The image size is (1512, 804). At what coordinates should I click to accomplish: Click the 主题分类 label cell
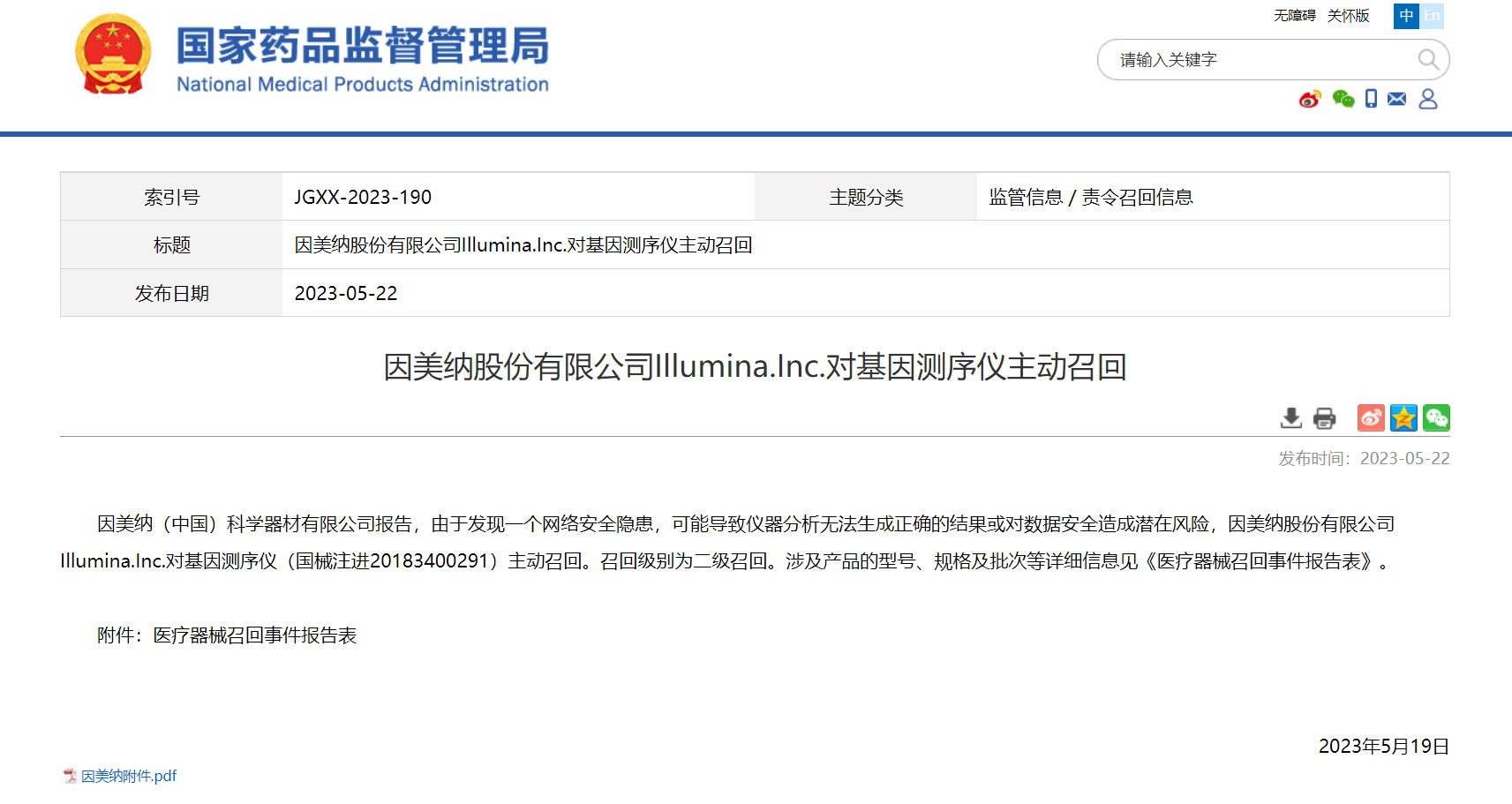pos(866,197)
